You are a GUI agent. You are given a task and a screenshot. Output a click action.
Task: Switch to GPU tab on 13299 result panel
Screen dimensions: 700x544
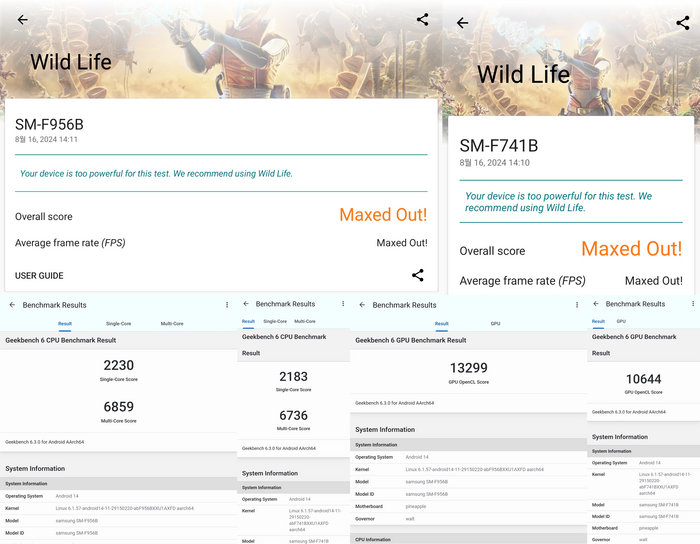pos(495,324)
